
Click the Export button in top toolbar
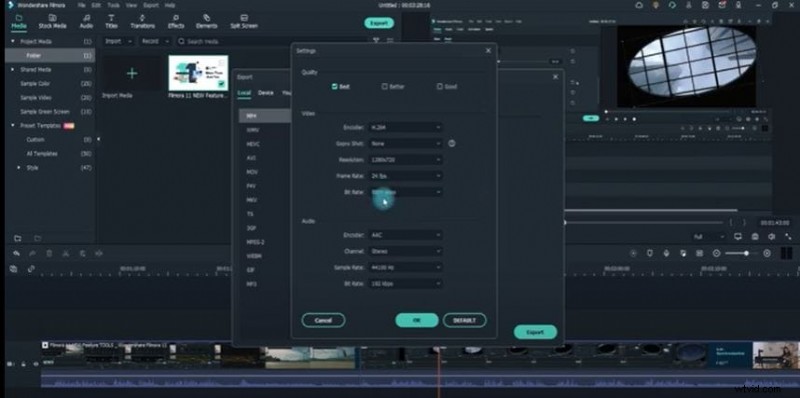click(x=379, y=23)
